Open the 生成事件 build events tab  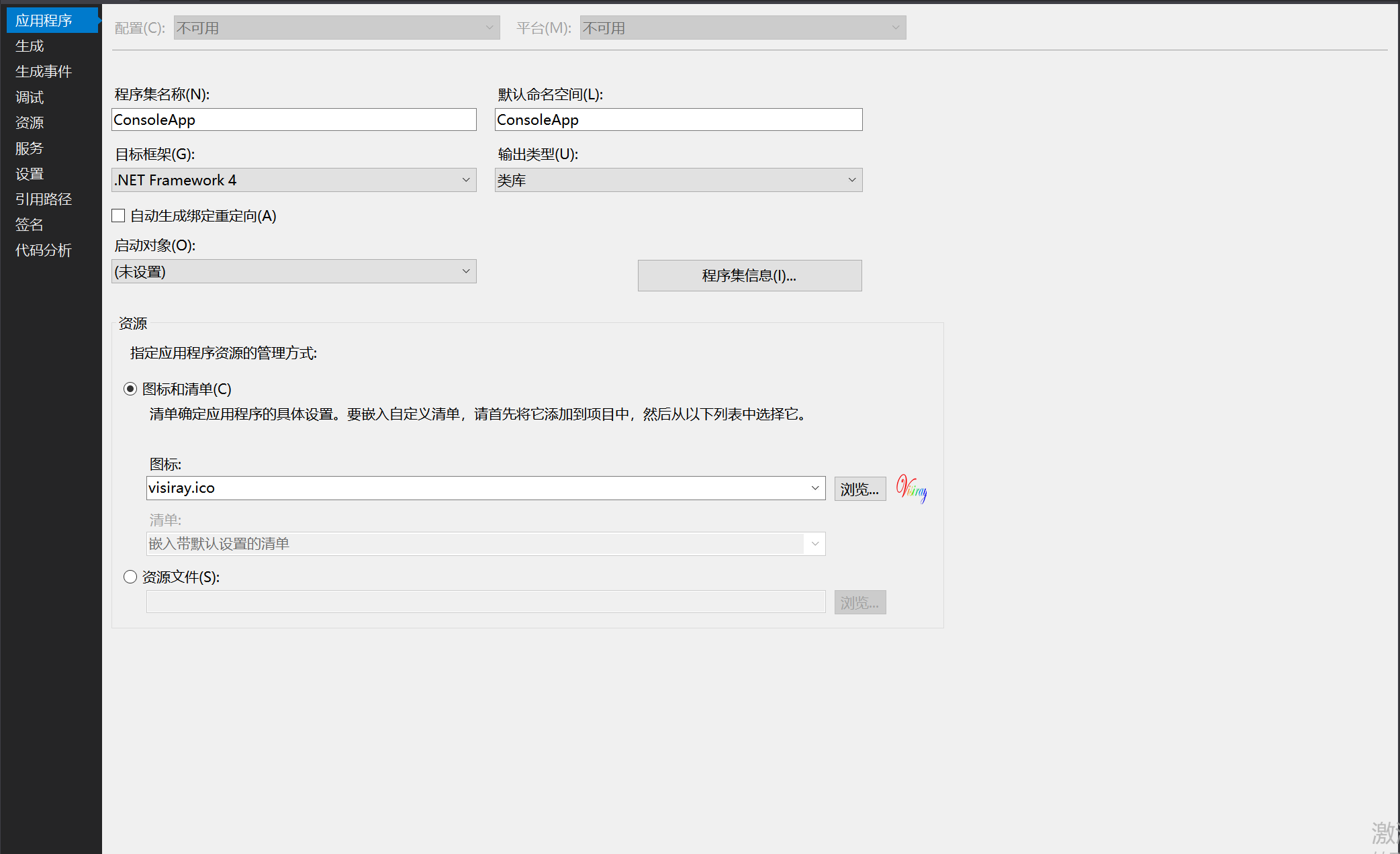click(x=43, y=71)
